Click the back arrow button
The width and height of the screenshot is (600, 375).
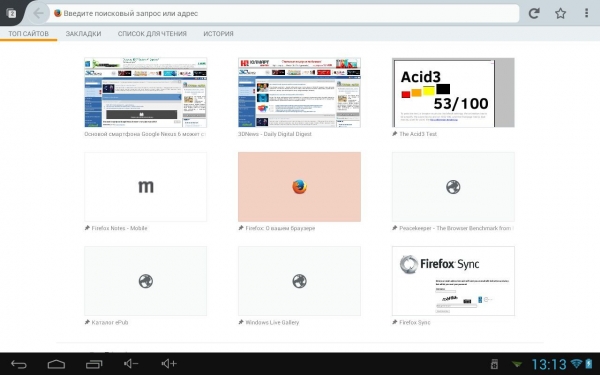(x=38, y=13)
